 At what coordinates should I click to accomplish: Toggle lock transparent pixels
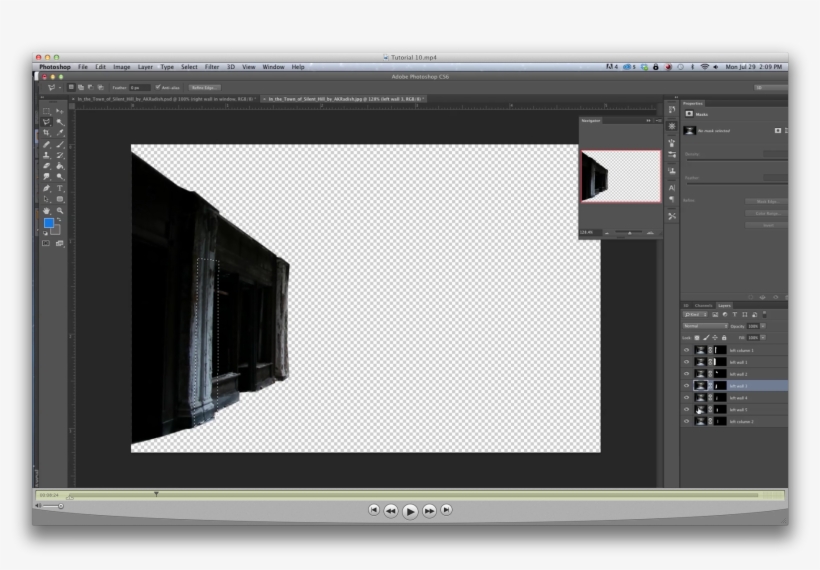(697, 338)
